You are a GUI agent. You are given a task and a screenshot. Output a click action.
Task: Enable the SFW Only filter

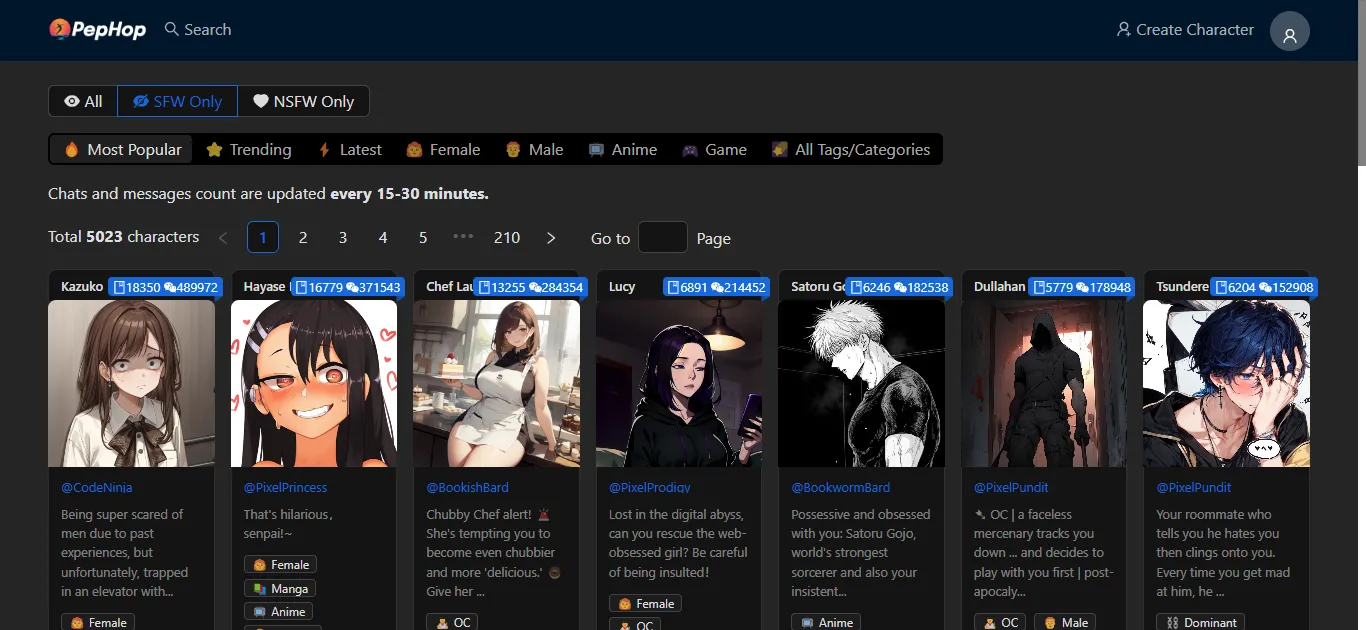click(177, 101)
